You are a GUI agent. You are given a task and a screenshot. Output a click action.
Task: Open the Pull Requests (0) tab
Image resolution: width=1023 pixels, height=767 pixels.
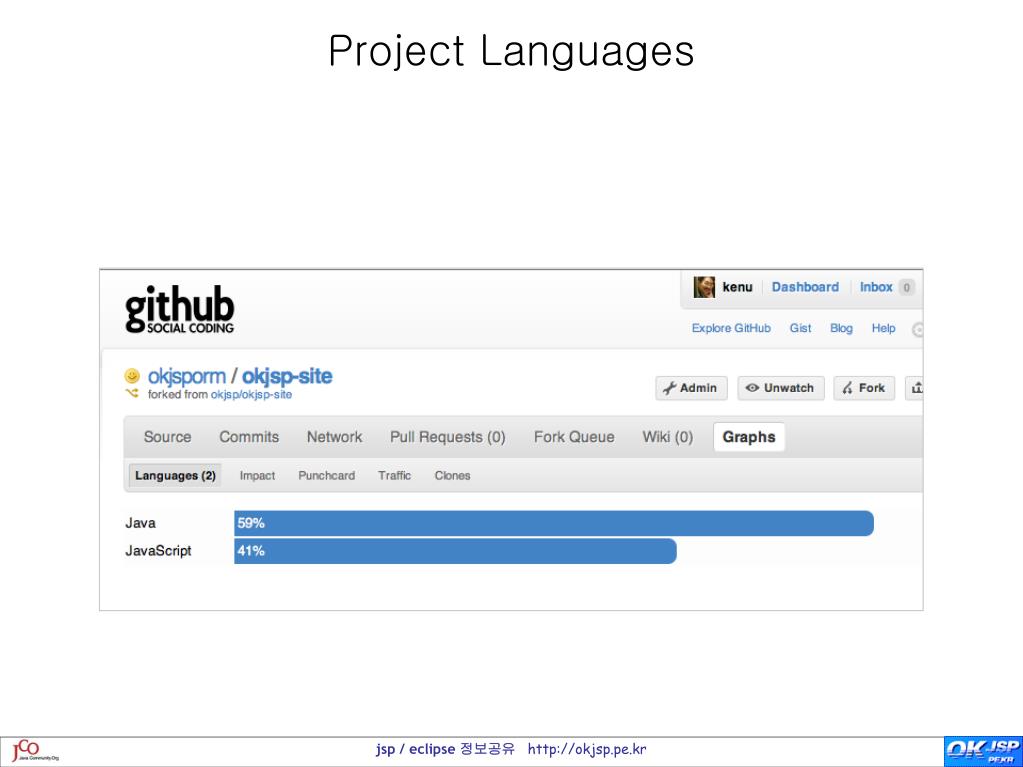pyautogui.click(x=448, y=437)
